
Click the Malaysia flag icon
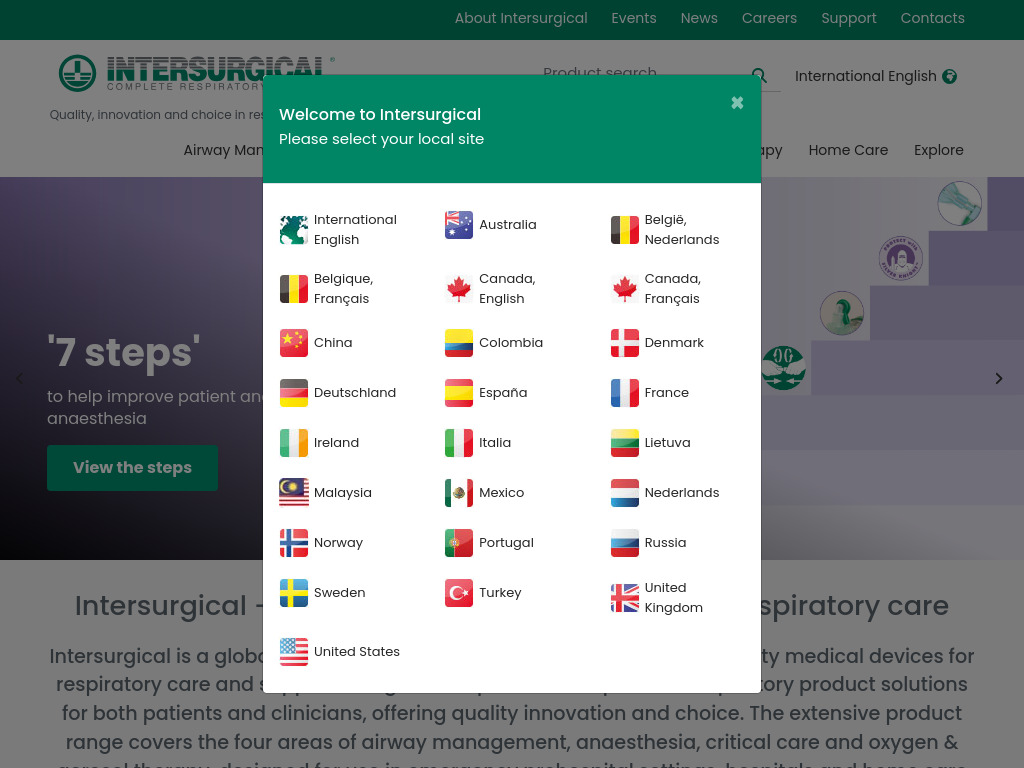pyautogui.click(x=294, y=492)
